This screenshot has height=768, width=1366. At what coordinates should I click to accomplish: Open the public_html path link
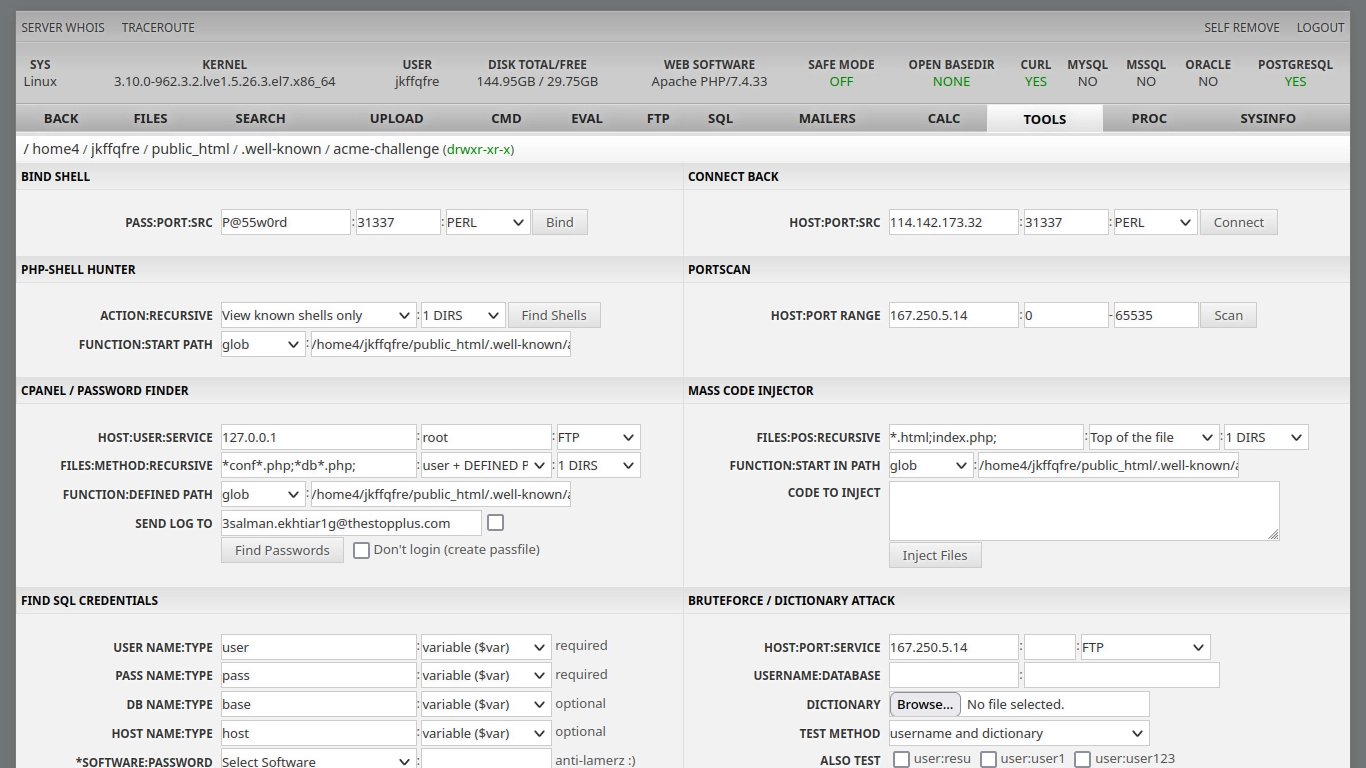coord(190,149)
